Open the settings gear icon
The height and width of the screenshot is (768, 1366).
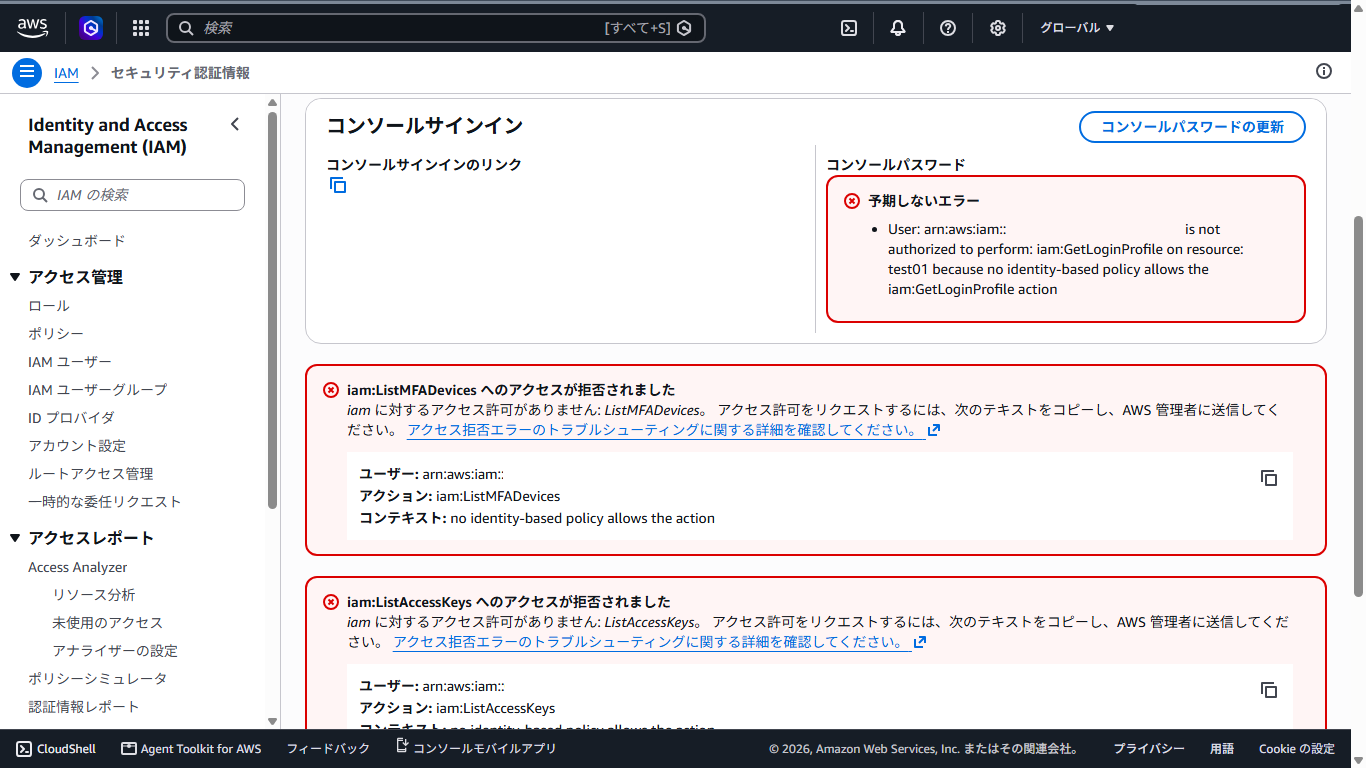click(x=997, y=28)
